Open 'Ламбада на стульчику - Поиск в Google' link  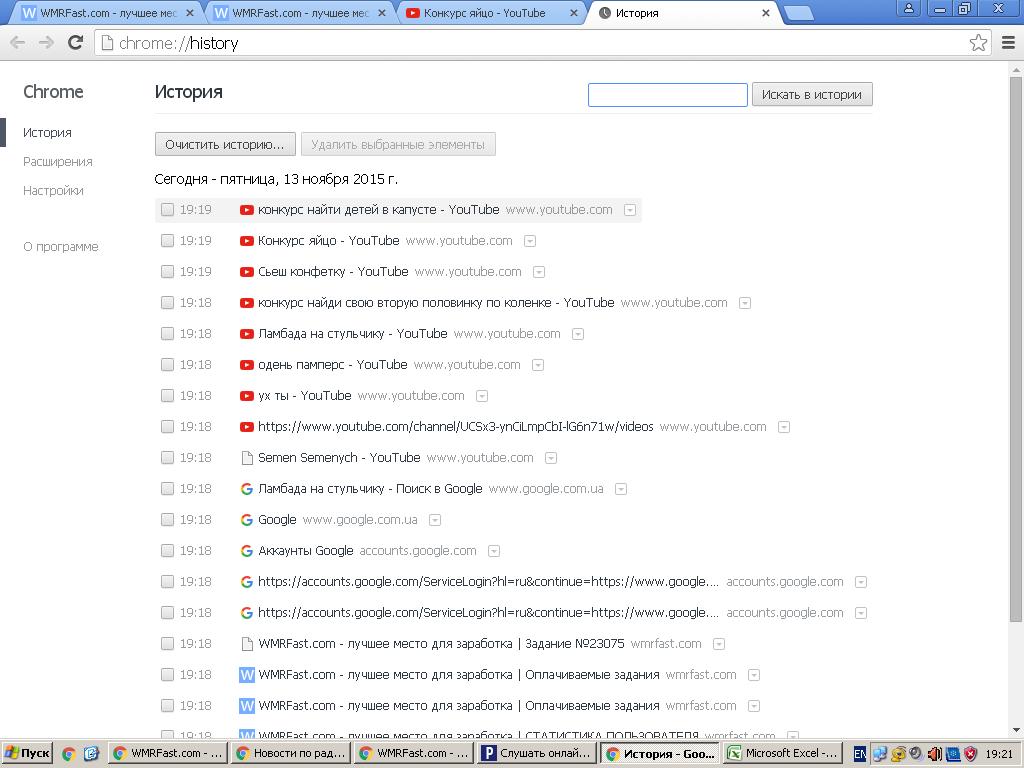pos(370,488)
